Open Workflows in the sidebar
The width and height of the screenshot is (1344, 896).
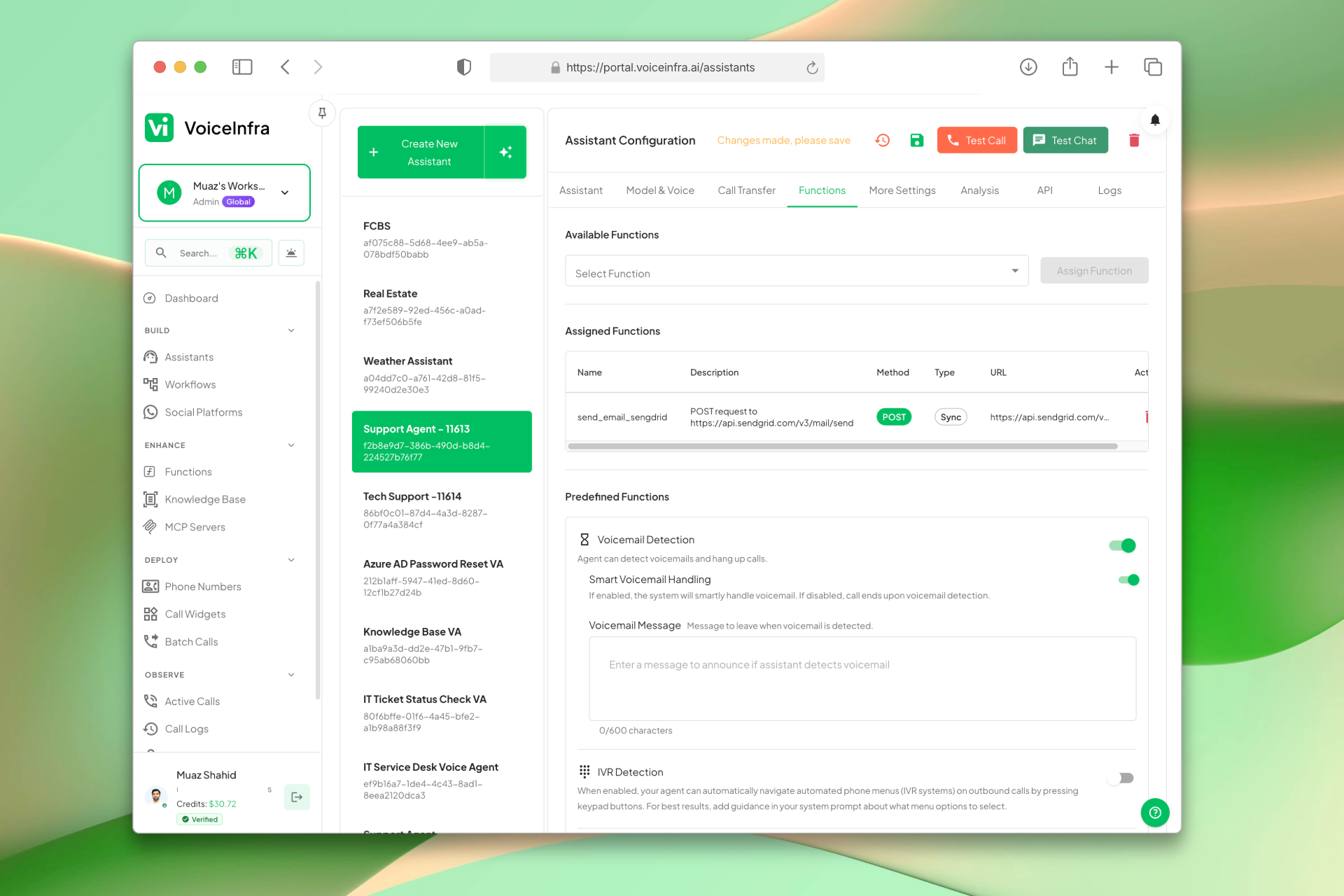coord(190,384)
